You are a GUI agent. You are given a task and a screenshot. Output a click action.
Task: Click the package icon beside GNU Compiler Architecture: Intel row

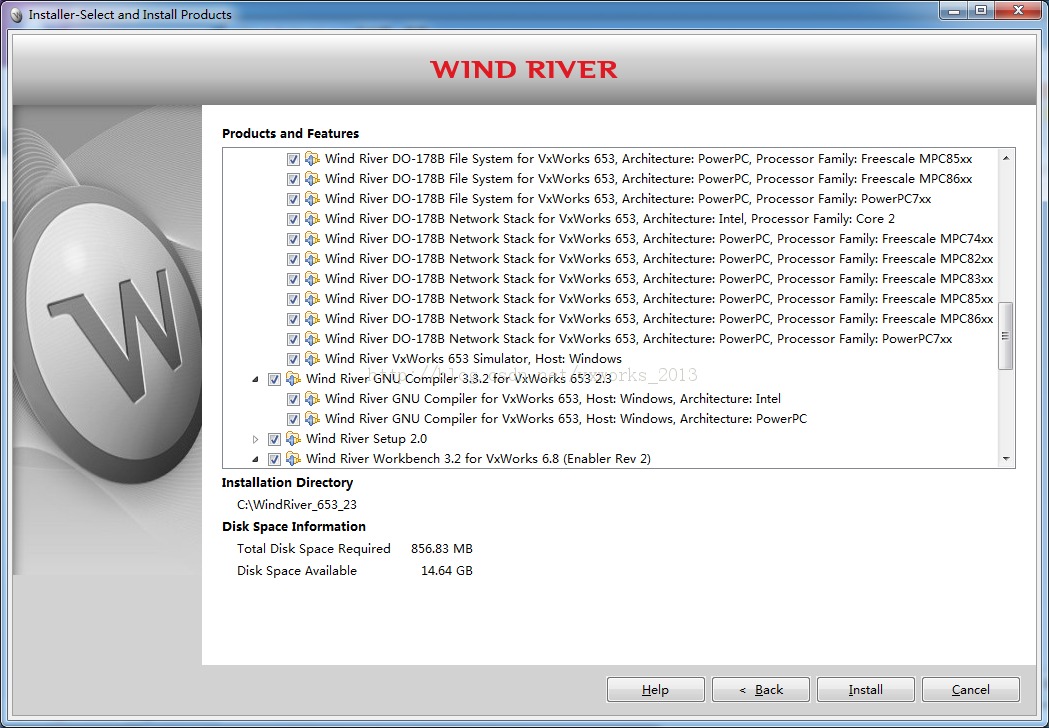[312, 399]
